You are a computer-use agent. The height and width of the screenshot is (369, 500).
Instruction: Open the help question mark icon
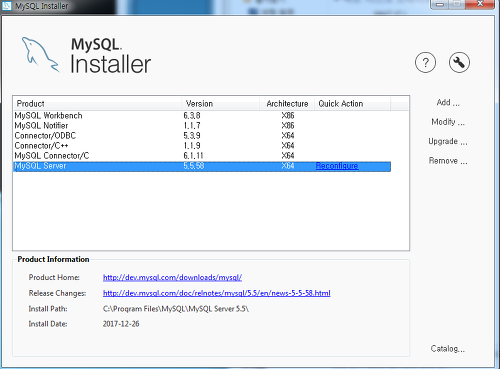click(x=425, y=62)
